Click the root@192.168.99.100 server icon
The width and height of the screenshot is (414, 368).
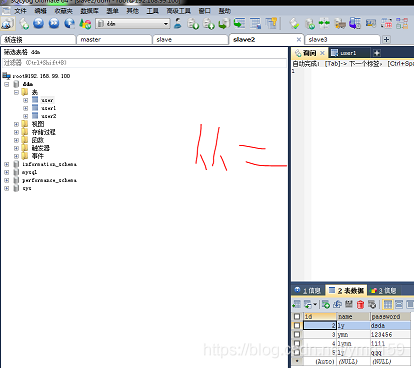point(6,76)
